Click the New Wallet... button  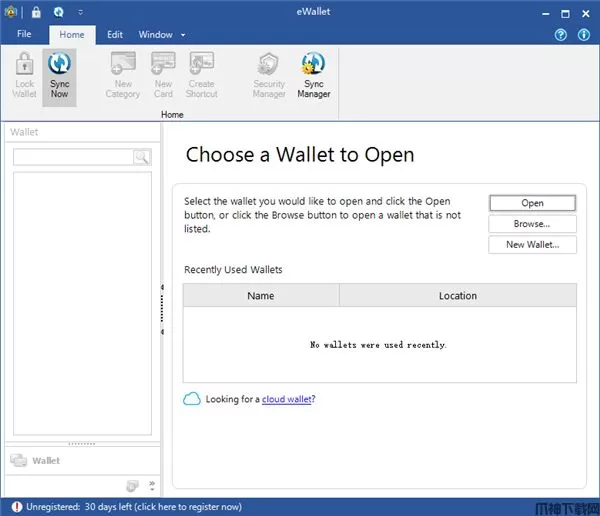(532, 245)
